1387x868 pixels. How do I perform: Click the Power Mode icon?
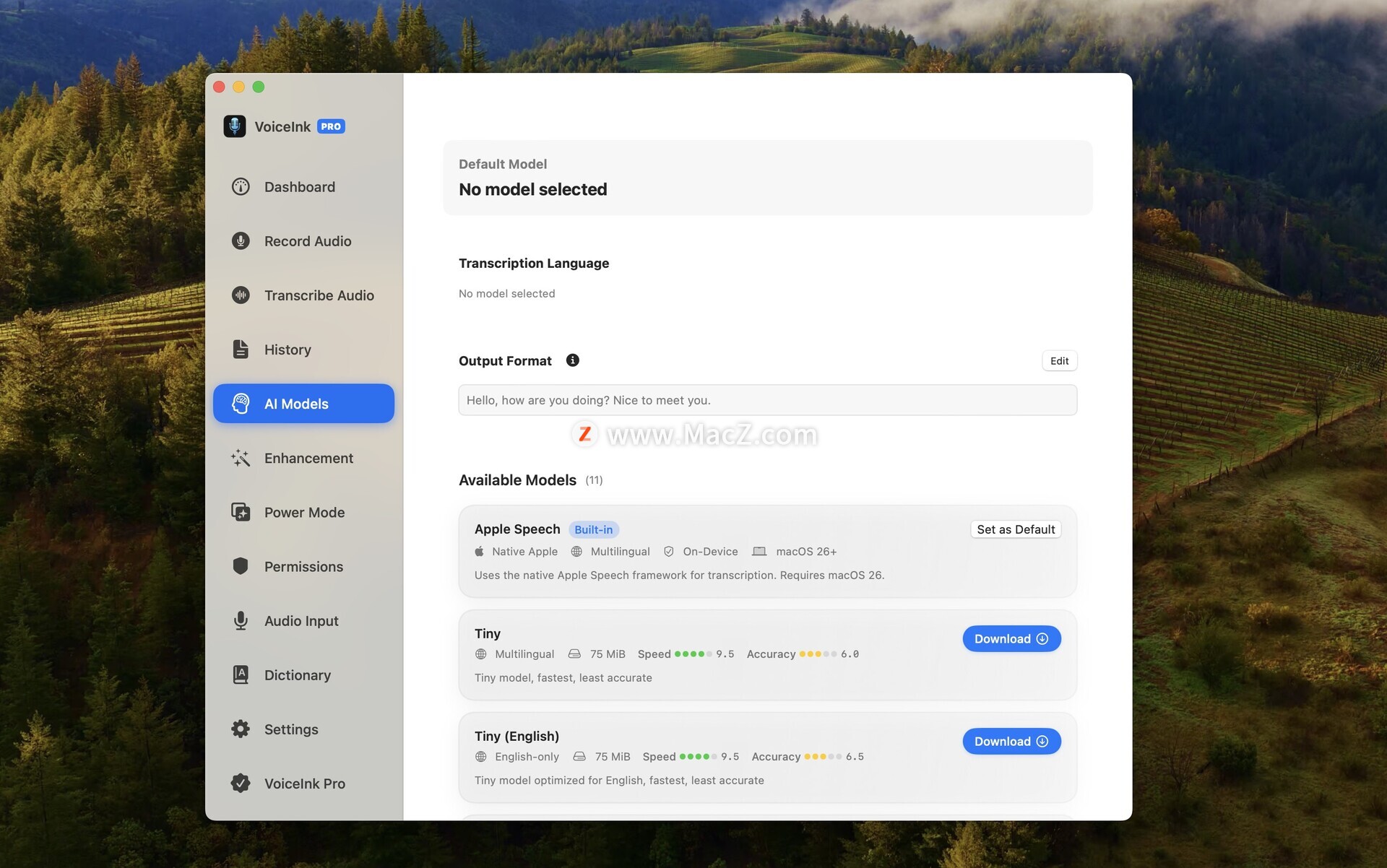[241, 512]
